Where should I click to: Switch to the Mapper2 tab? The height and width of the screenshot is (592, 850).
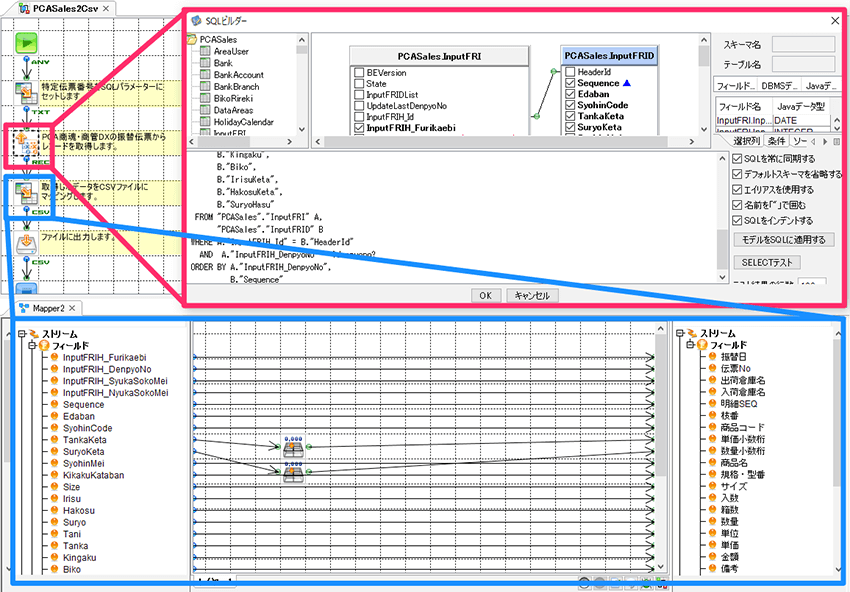48,308
